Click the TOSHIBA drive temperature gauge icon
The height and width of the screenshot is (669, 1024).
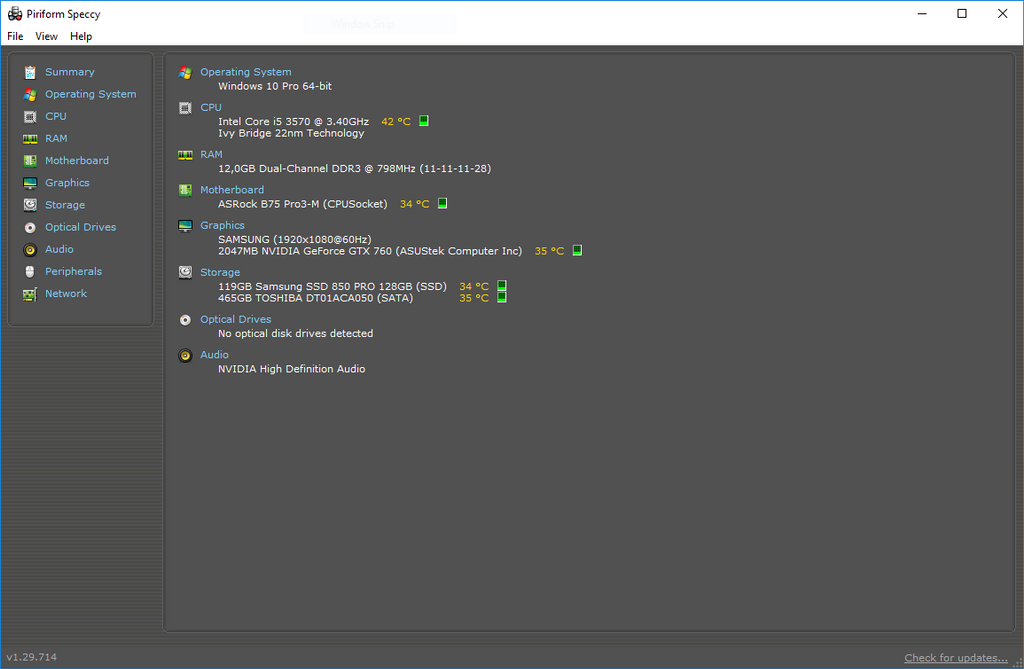point(502,297)
